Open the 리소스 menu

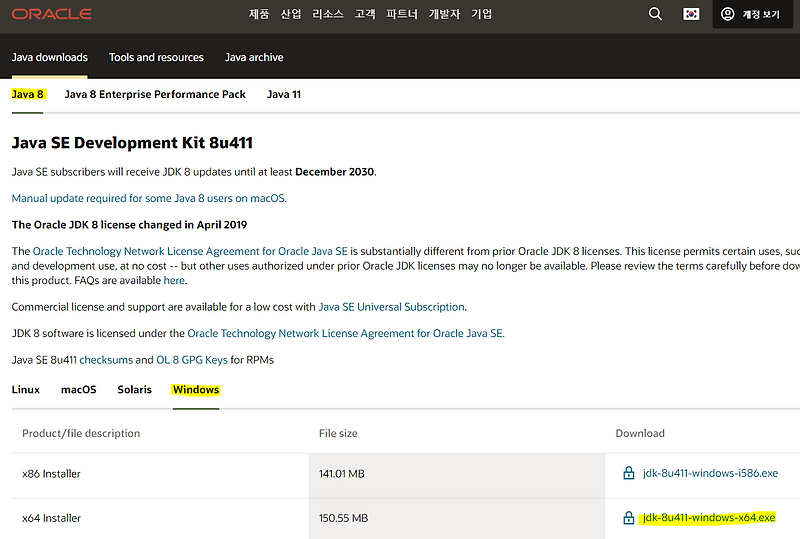coord(327,14)
